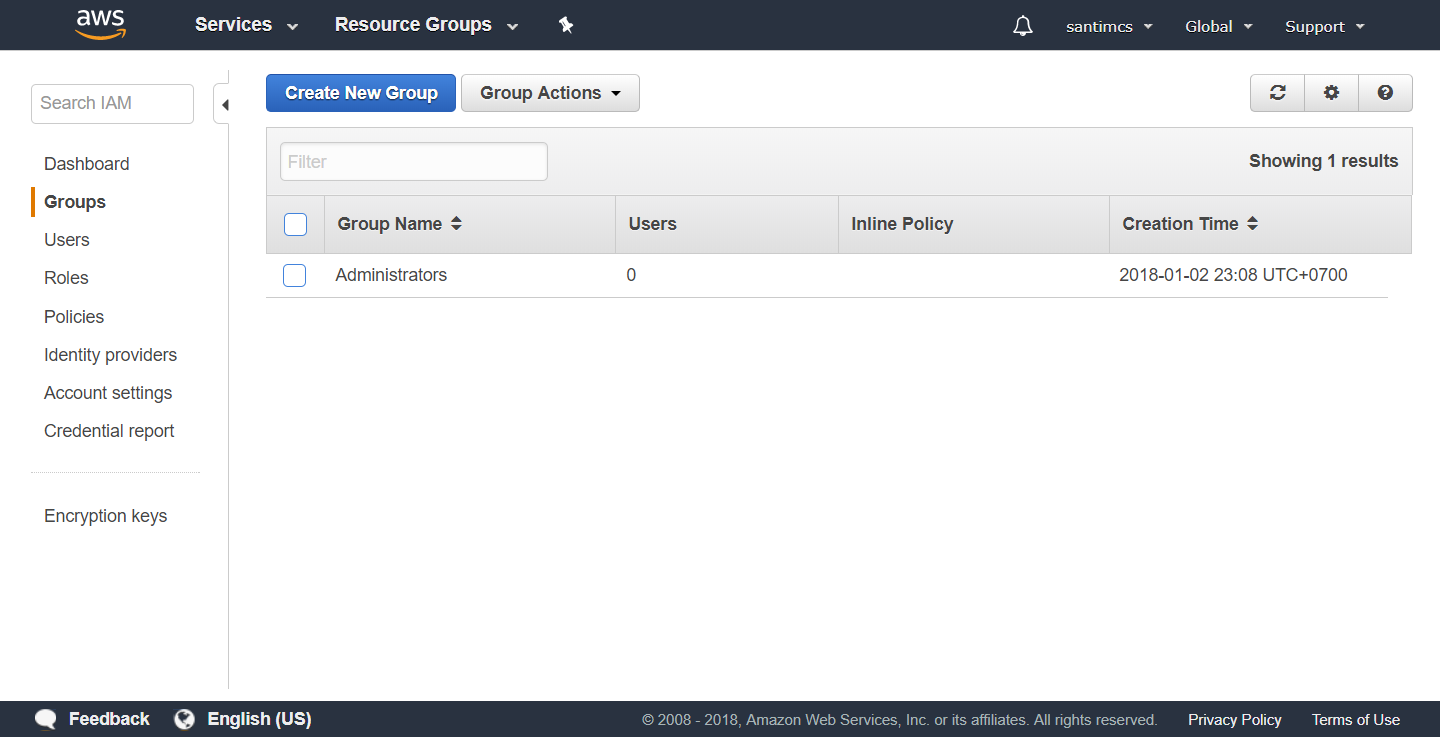The width and height of the screenshot is (1440, 737).
Task: Select all groups header checkbox
Action: click(x=295, y=224)
